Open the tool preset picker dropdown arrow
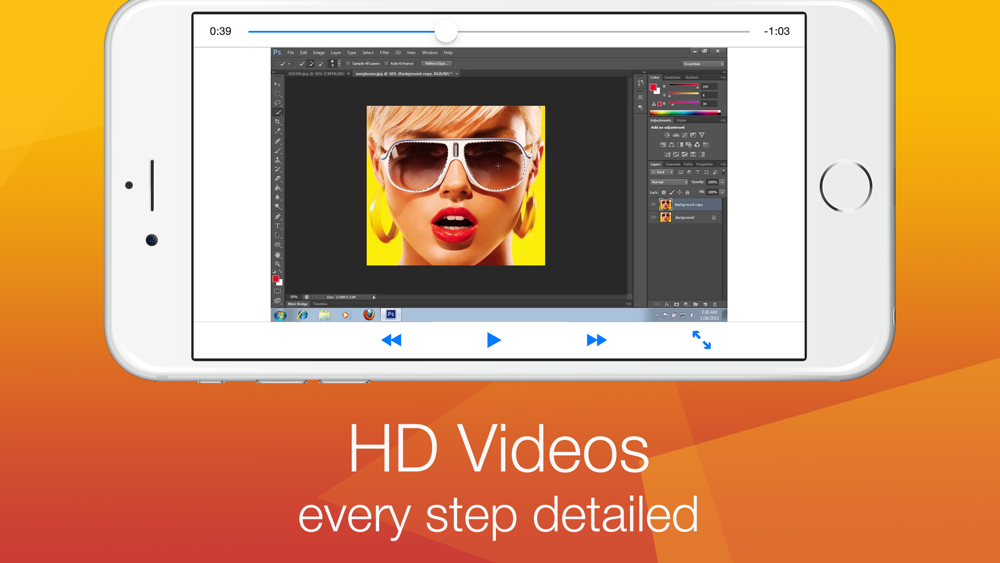The height and width of the screenshot is (563, 1000). 289,64
